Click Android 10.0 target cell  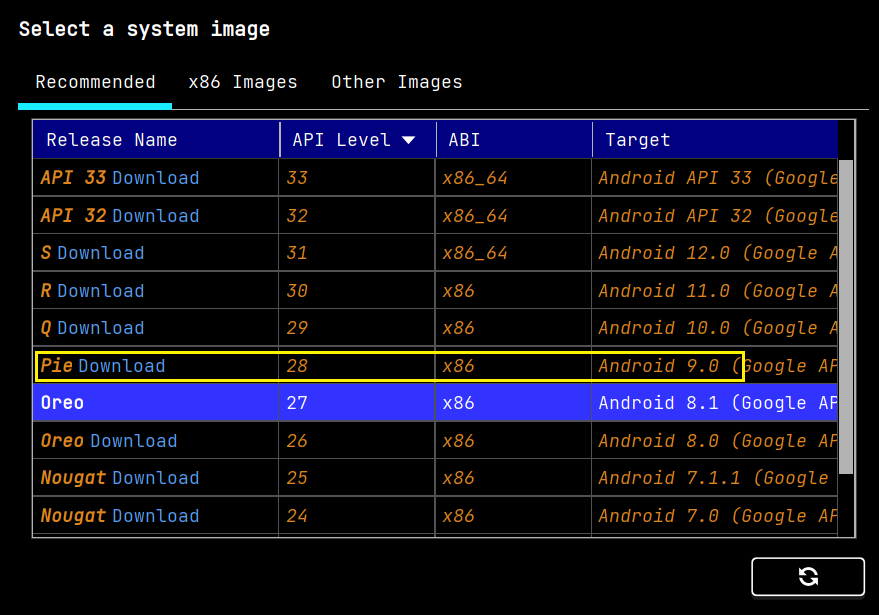coord(715,328)
